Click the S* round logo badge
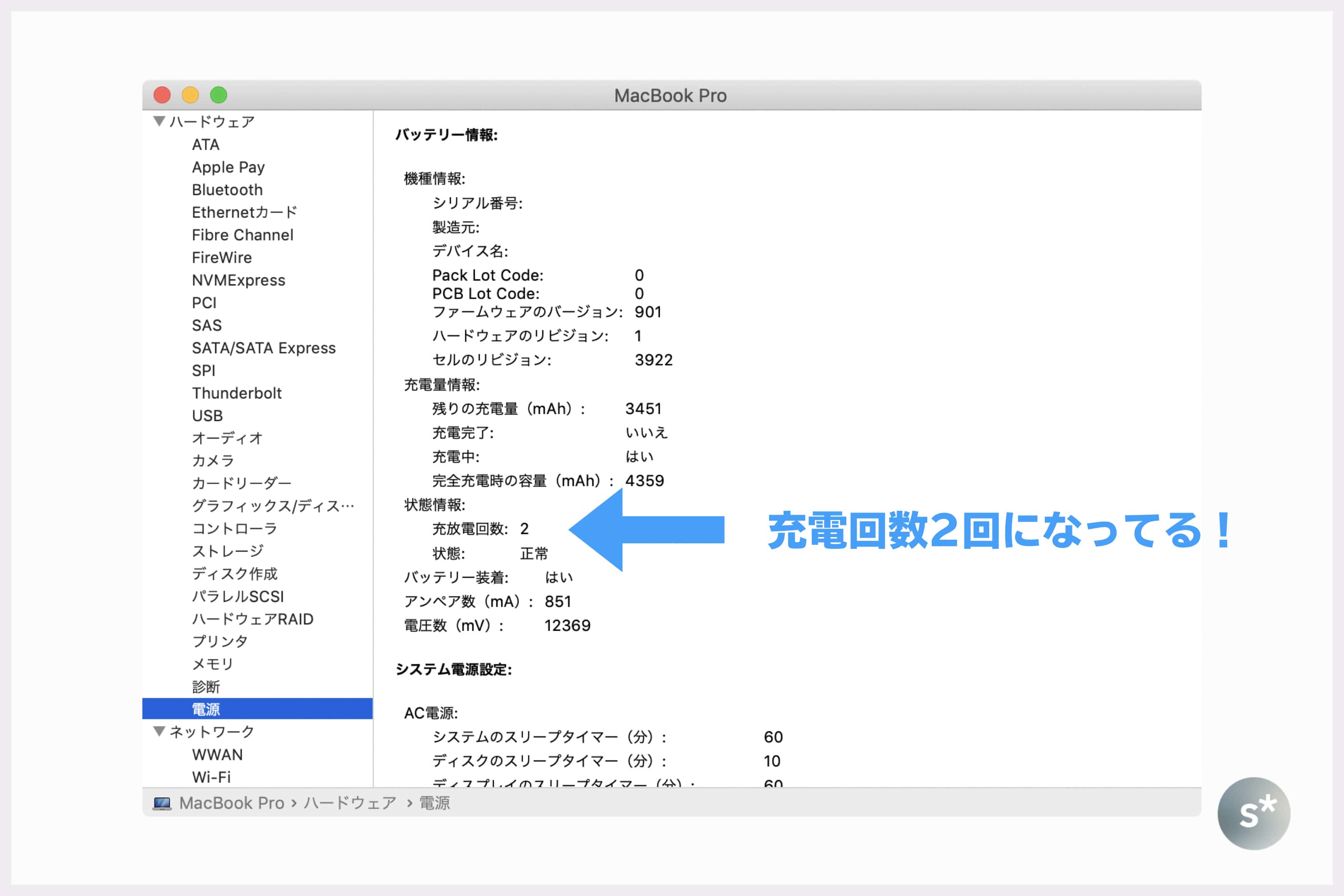 1254,813
